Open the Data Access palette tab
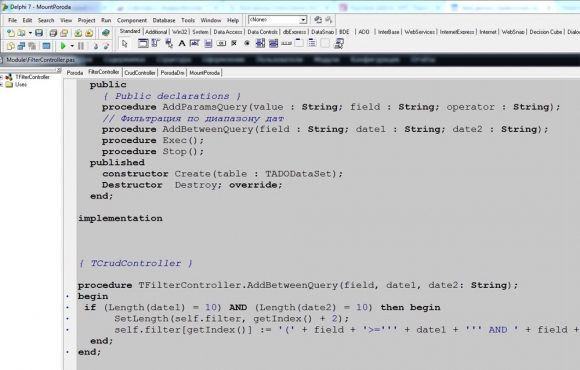This screenshot has width=580, height=370. (x=228, y=32)
